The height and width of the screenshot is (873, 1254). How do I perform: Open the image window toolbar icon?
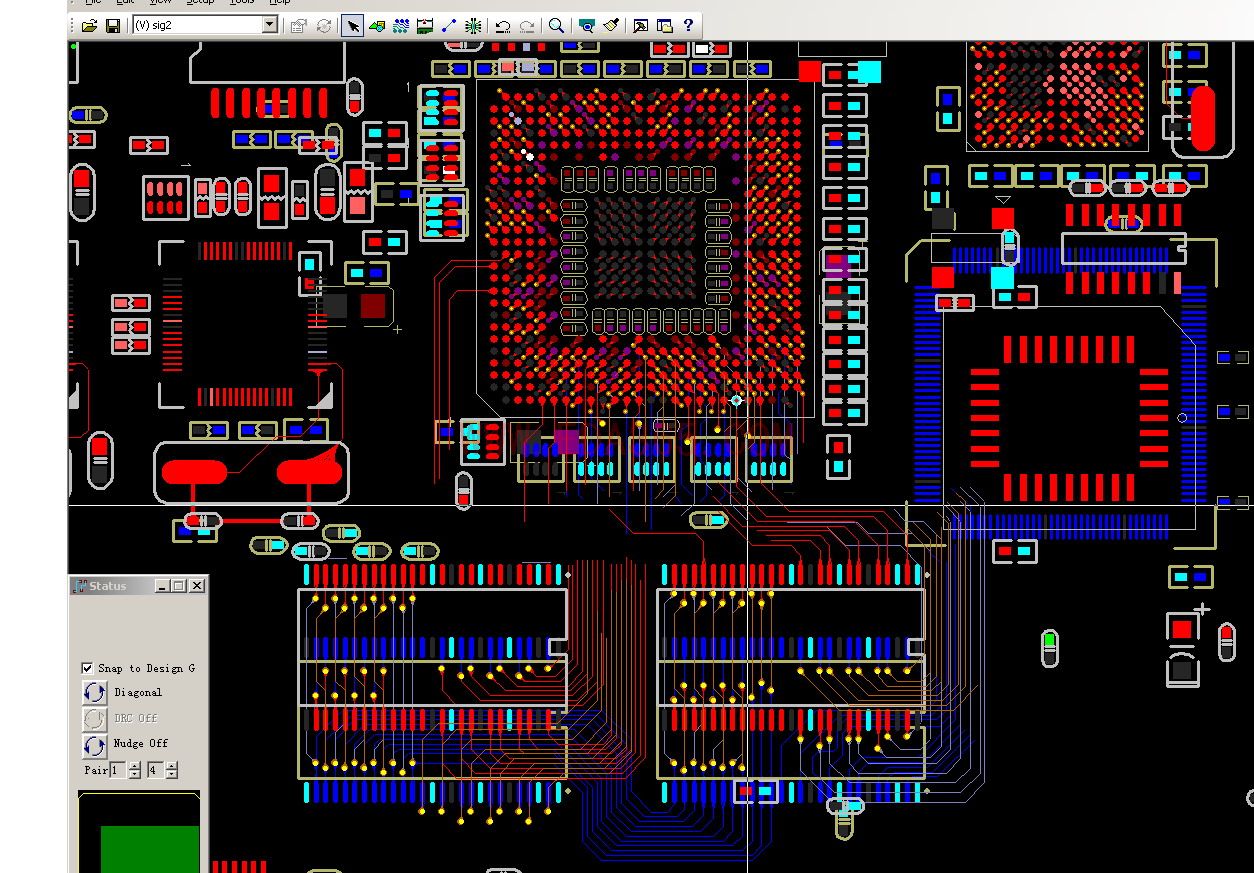click(641, 26)
